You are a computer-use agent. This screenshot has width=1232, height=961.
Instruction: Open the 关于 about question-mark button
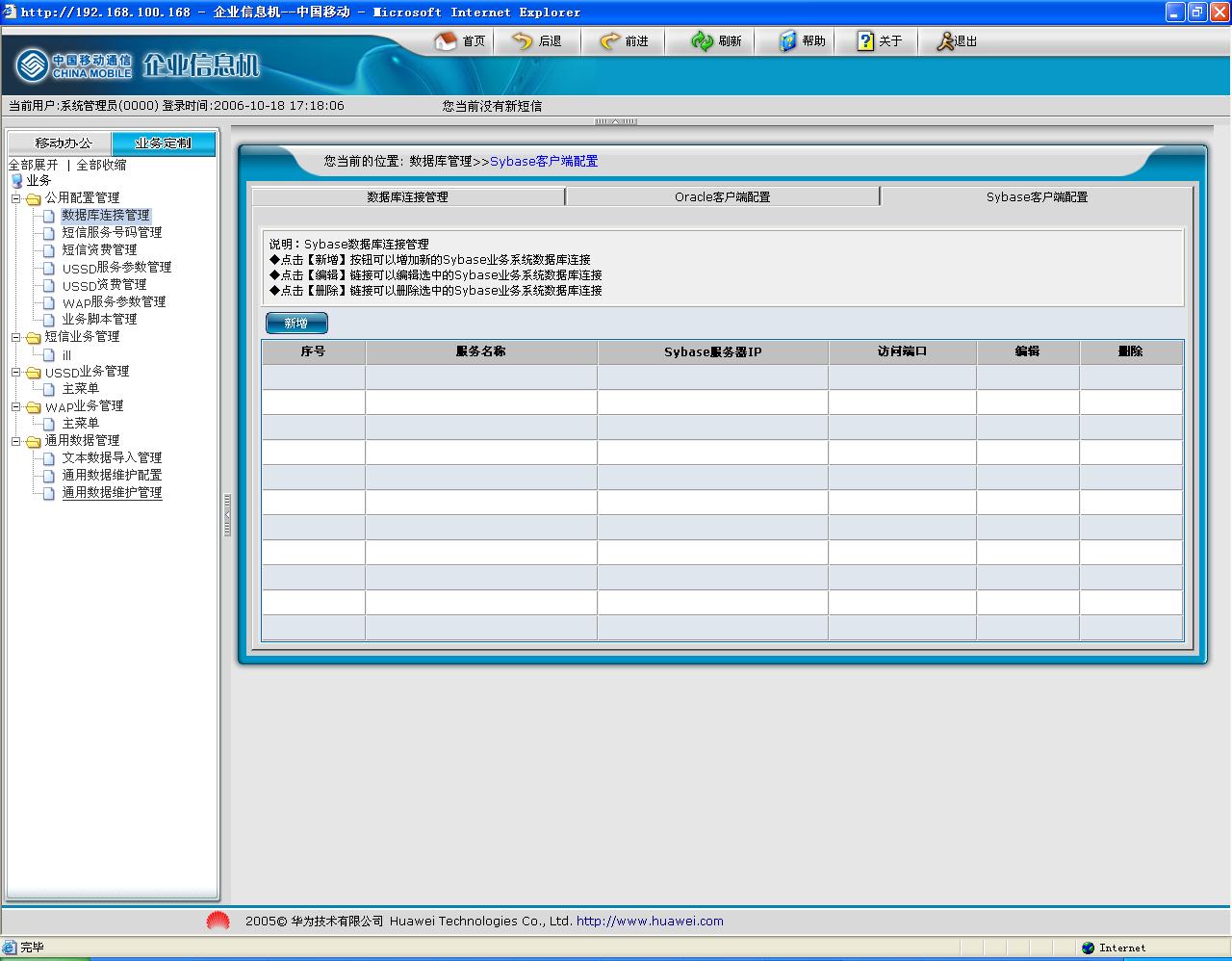point(879,41)
